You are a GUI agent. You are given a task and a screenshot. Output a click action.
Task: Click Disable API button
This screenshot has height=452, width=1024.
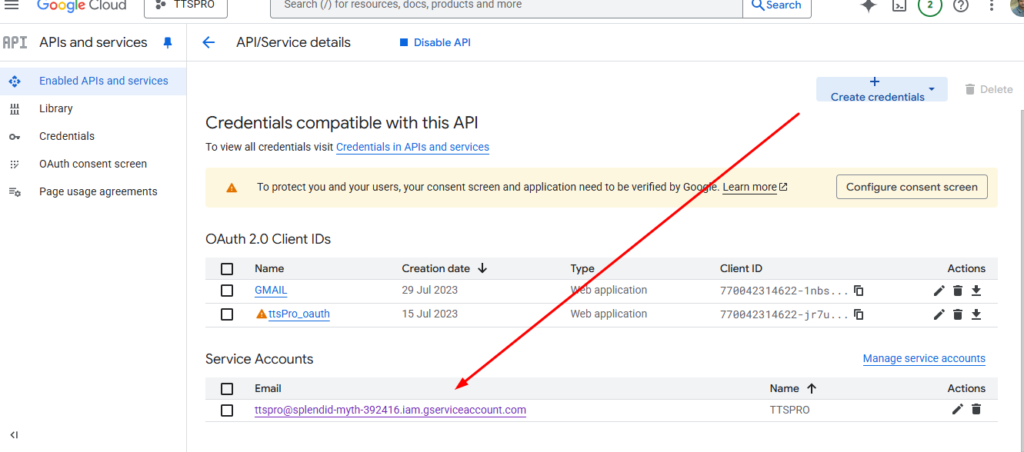[435, 42]
